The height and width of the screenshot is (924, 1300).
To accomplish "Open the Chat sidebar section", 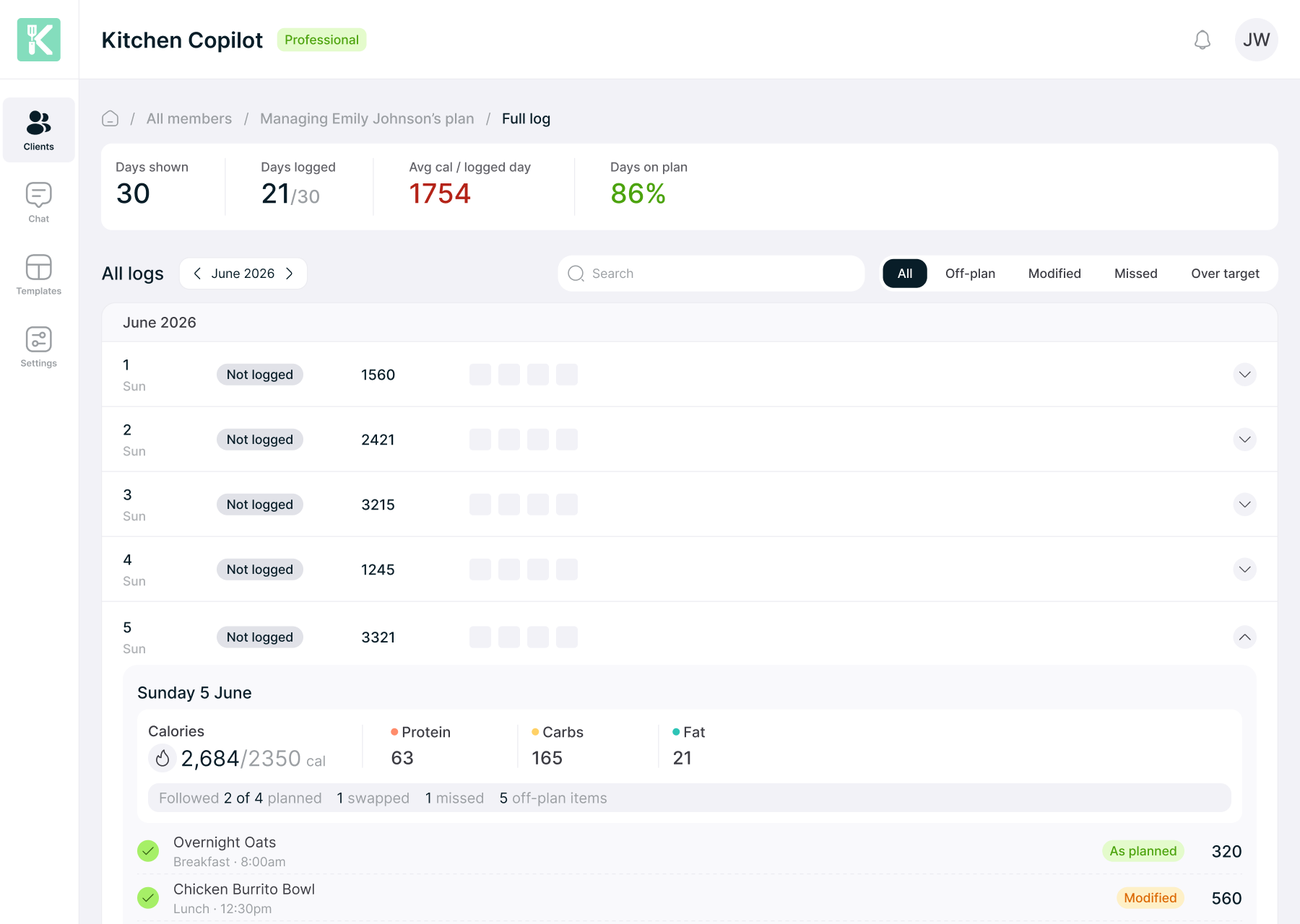I will click(x=39, y=202).
